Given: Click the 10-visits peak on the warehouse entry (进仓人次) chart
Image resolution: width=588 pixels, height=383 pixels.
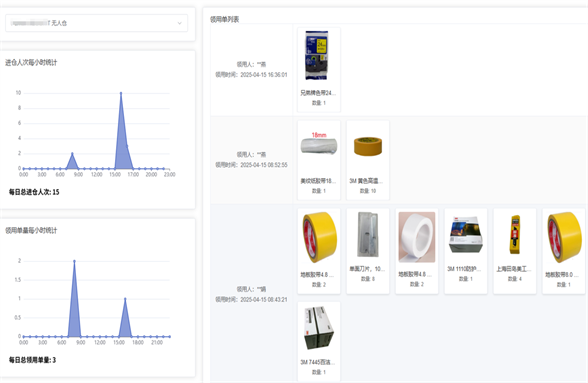Looking at the screenshot, I should (x=121, y=93).
